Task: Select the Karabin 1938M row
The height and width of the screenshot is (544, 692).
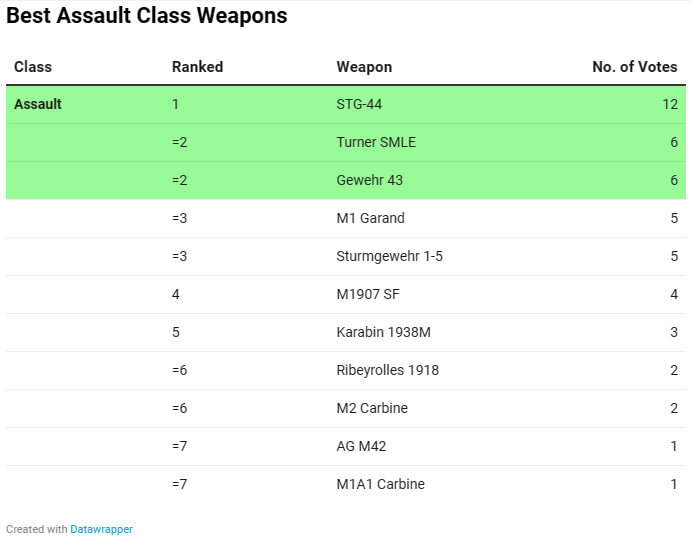Action: (x=383, y=332)
